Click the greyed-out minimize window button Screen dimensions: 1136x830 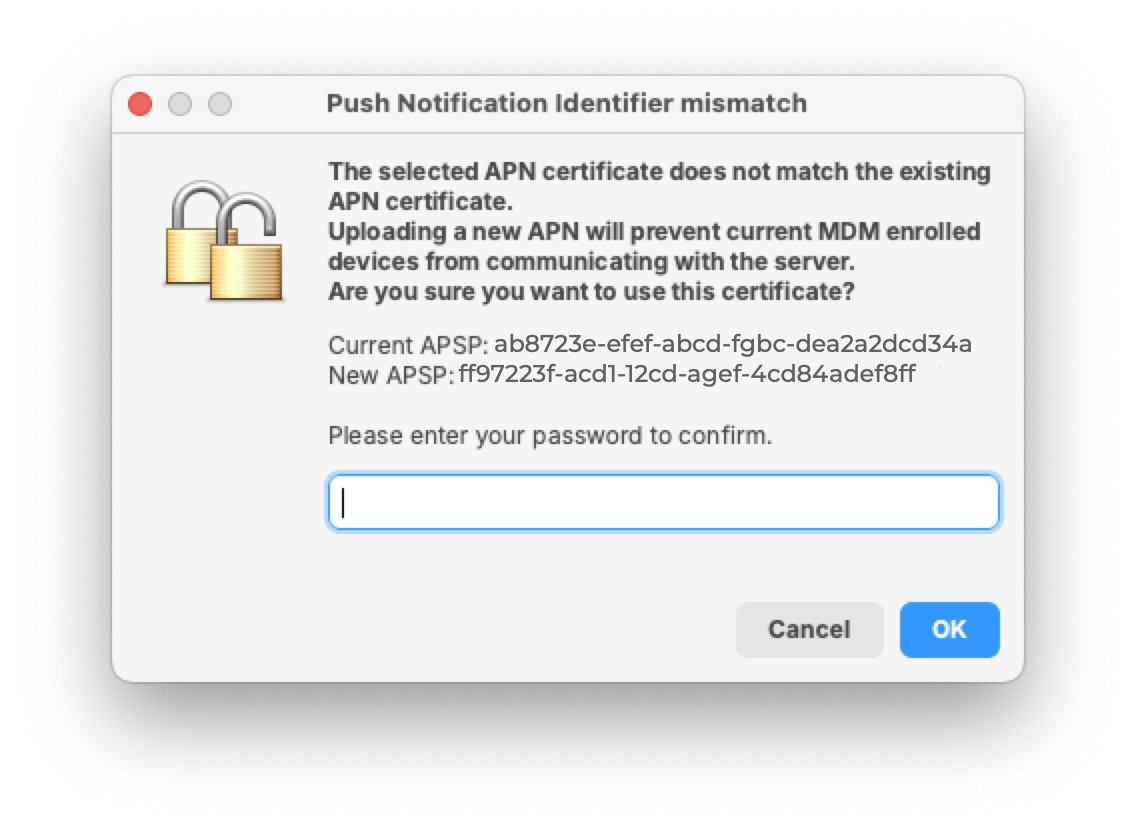pyautogui.click(x=180, y=104)
